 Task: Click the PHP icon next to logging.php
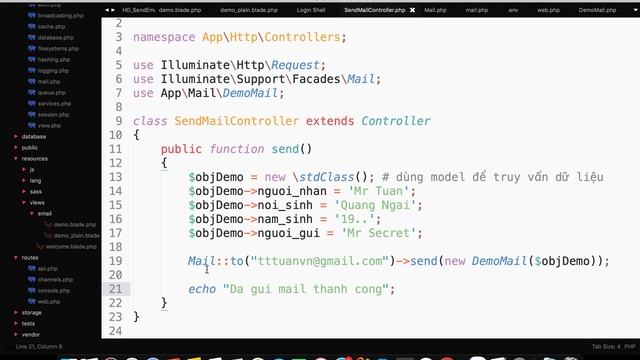31,71
